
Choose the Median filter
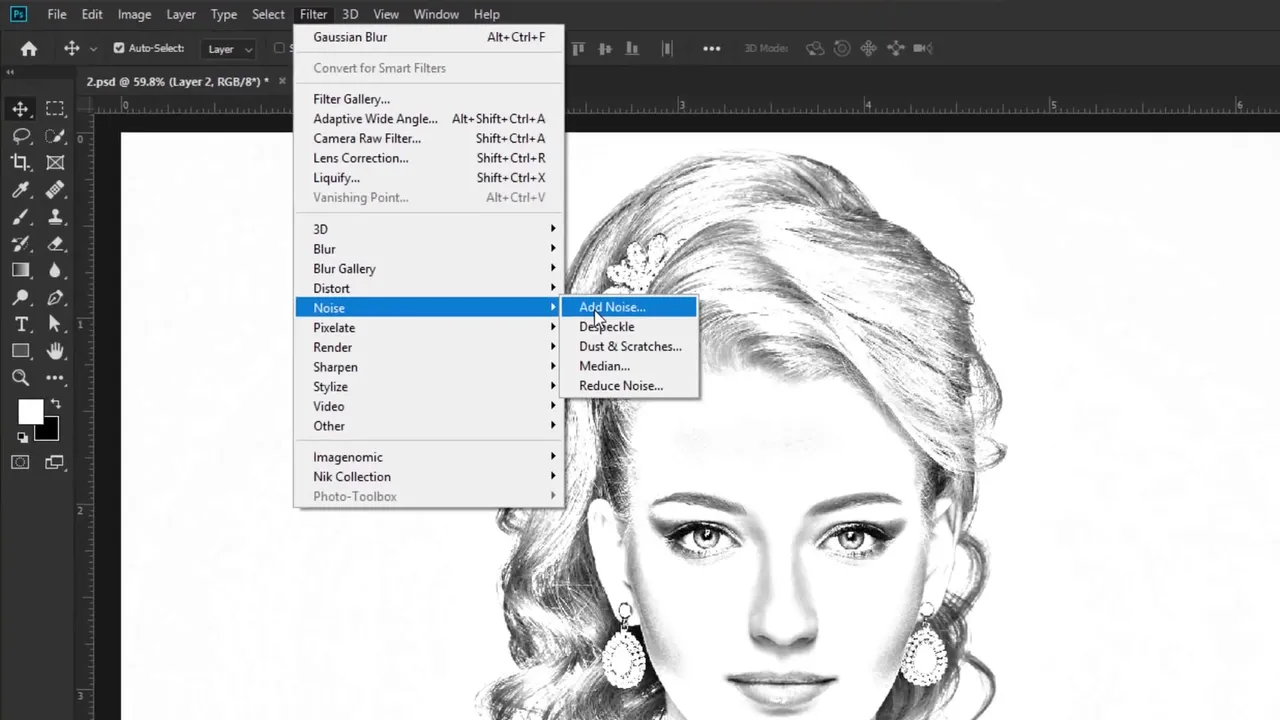tap(629, 366)
